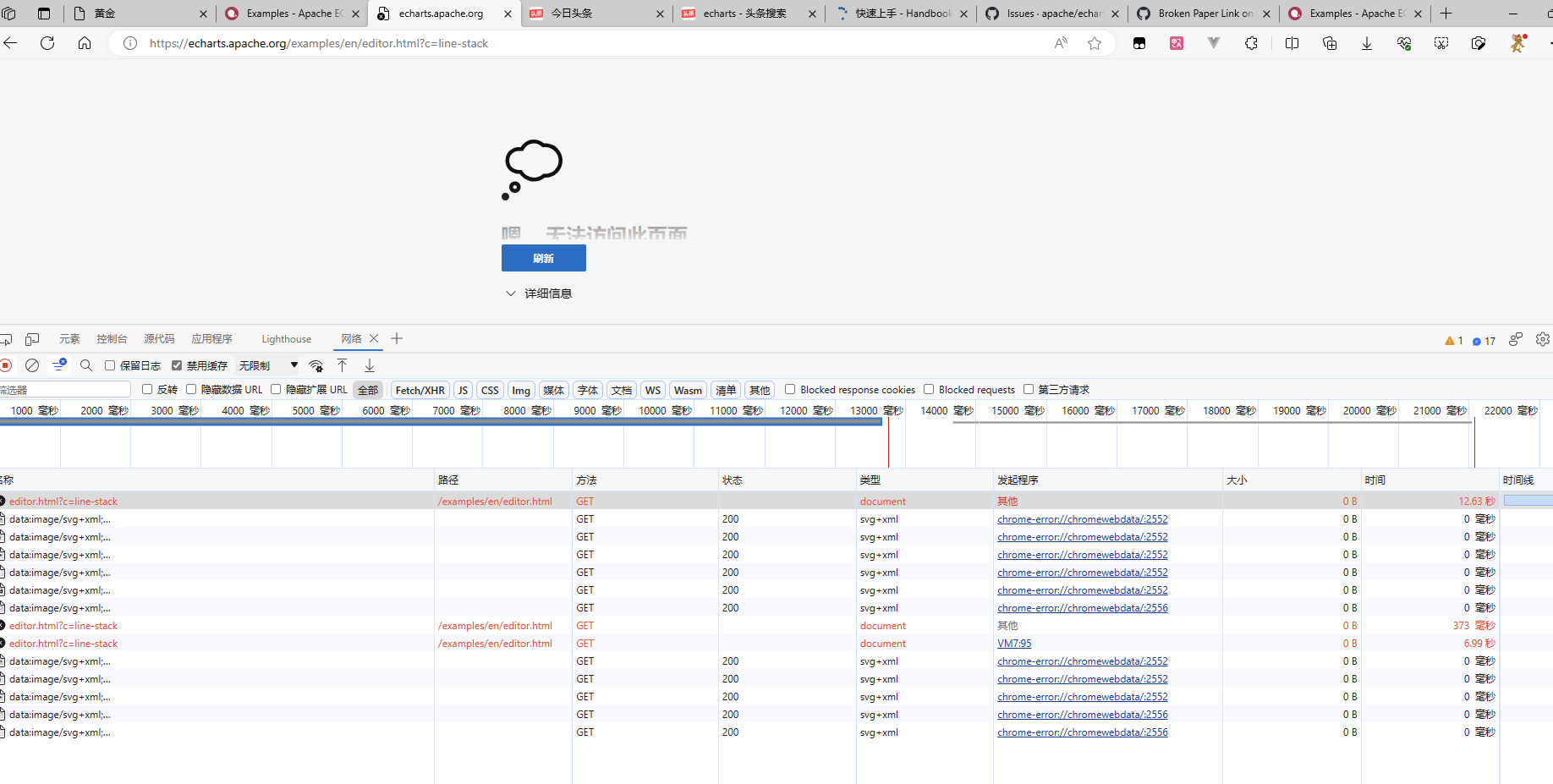Enable the 保留日志 checkbox
The height and width of the screenshot is (784, 1553).
point(110,365)
